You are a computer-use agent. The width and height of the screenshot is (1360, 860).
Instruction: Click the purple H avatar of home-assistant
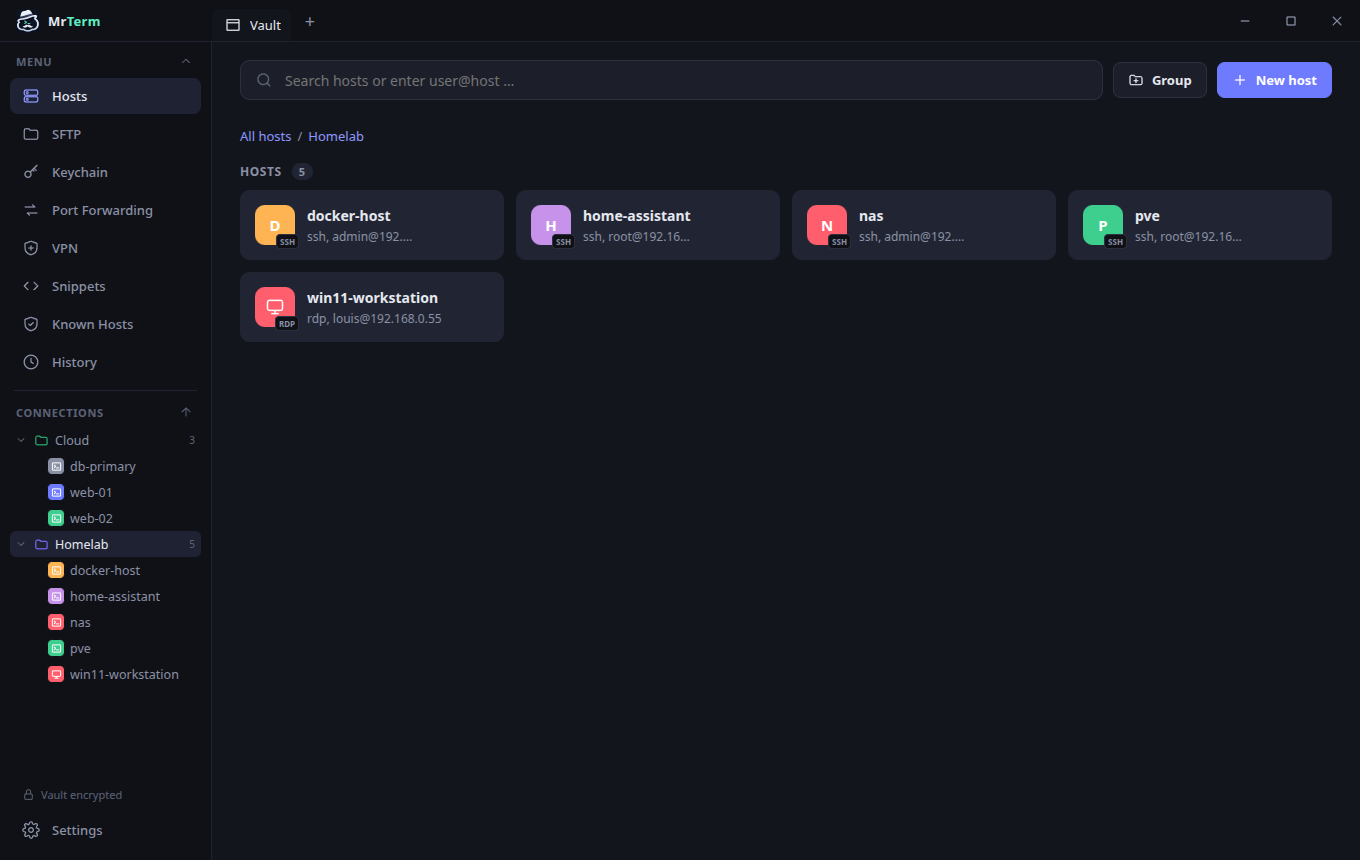(x=551, y=225)
